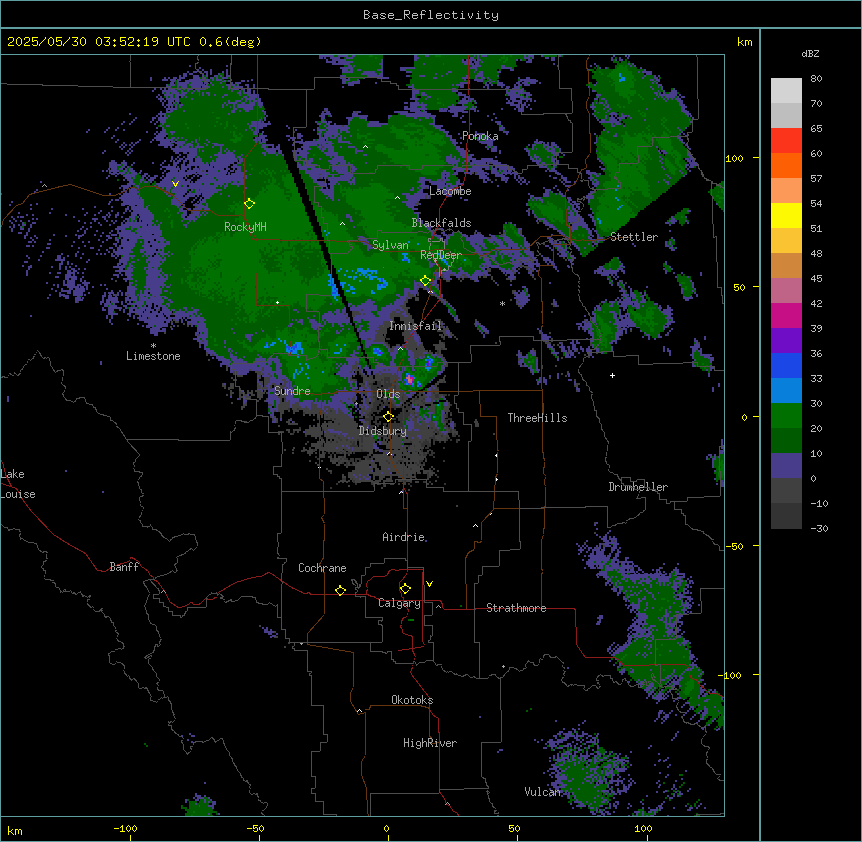Select the yellow diamond marker between Olds and Didsbury

tap(389, 417)
